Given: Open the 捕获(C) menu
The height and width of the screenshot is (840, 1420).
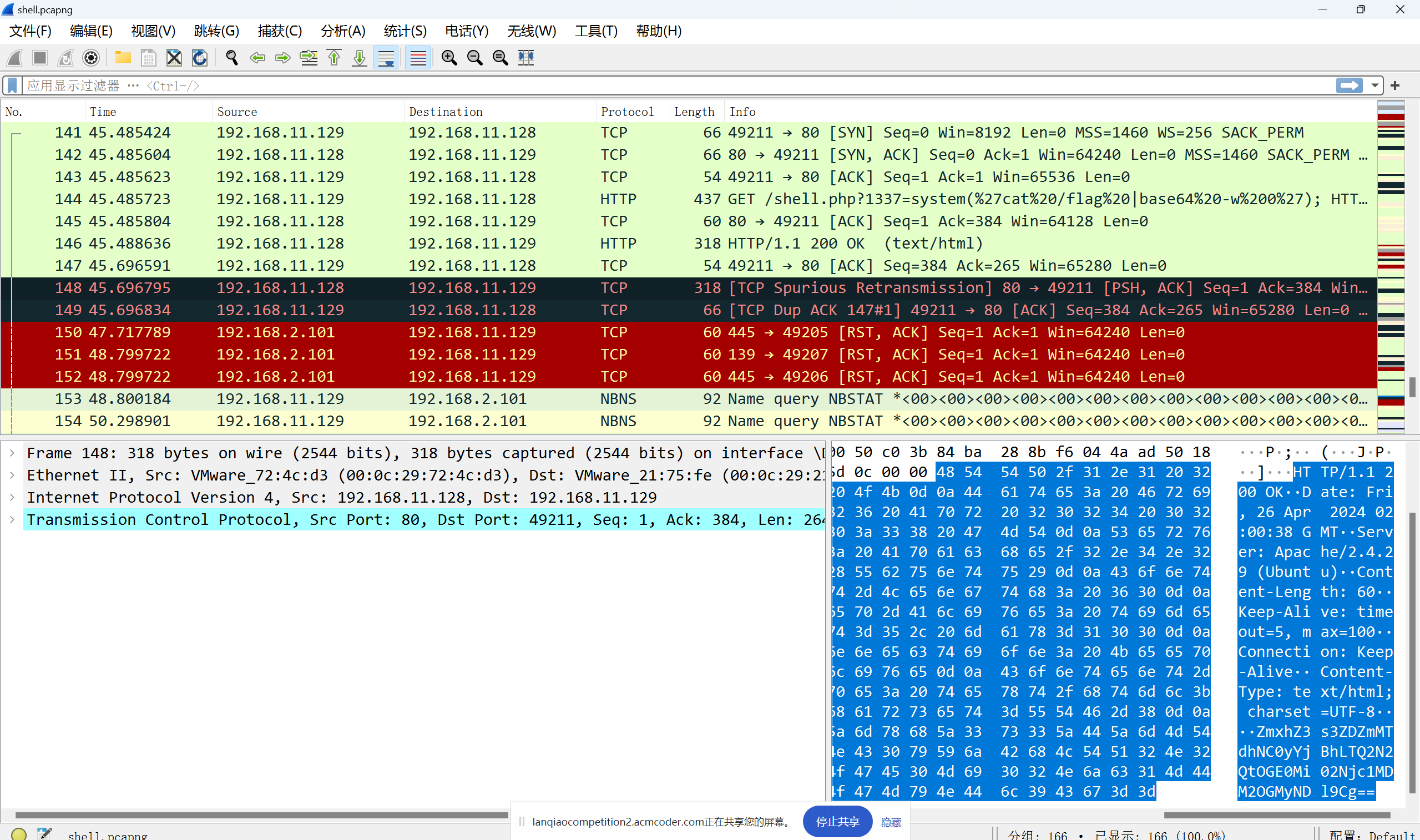Looking at the screenshot, I should coord(280,31).
